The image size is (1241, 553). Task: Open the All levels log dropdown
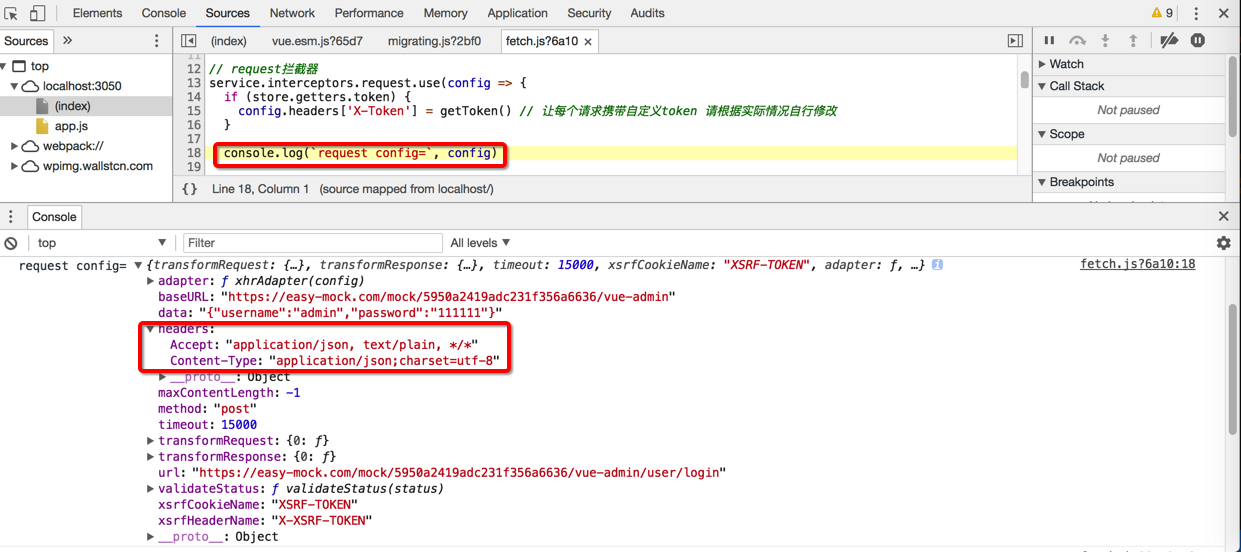[x=480, y=243]
